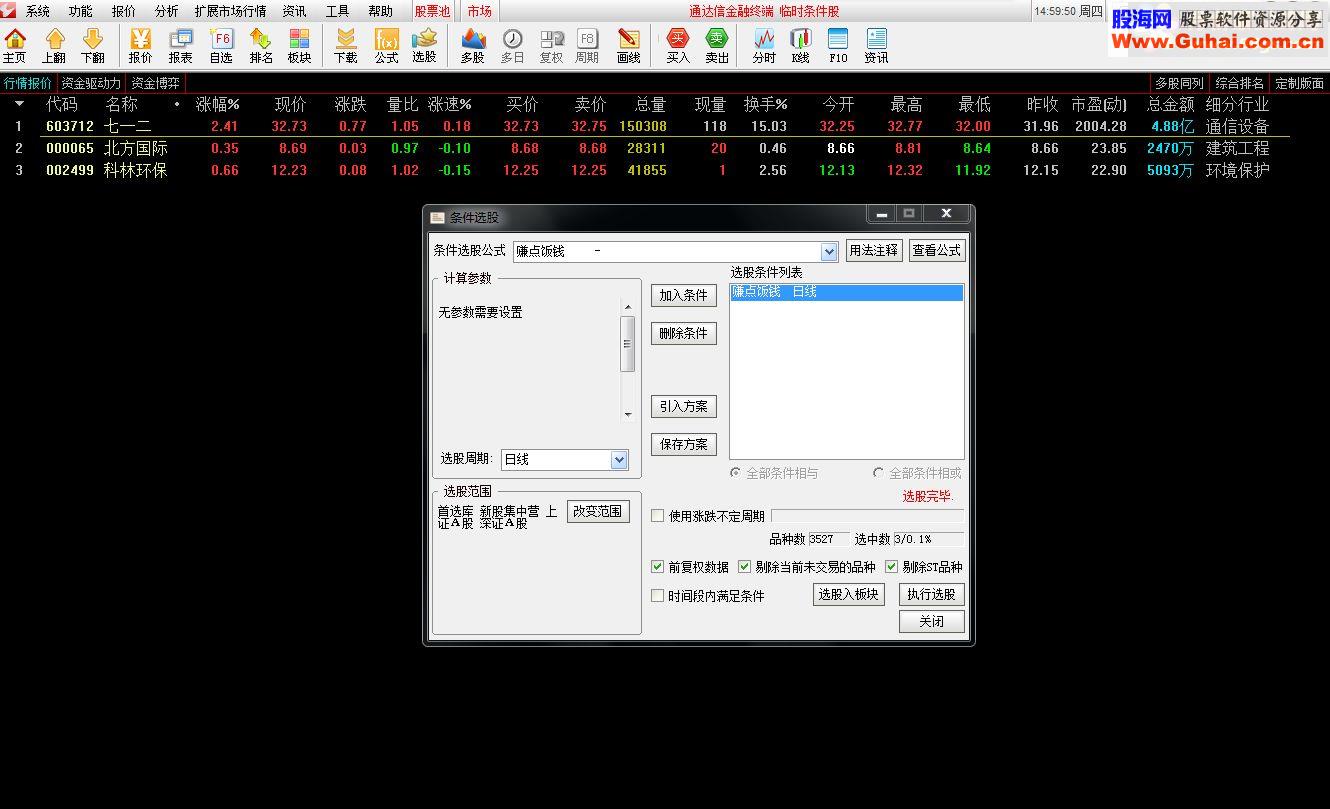Expand the 条件选股公式 dropdown

click(x=829, y=252)
